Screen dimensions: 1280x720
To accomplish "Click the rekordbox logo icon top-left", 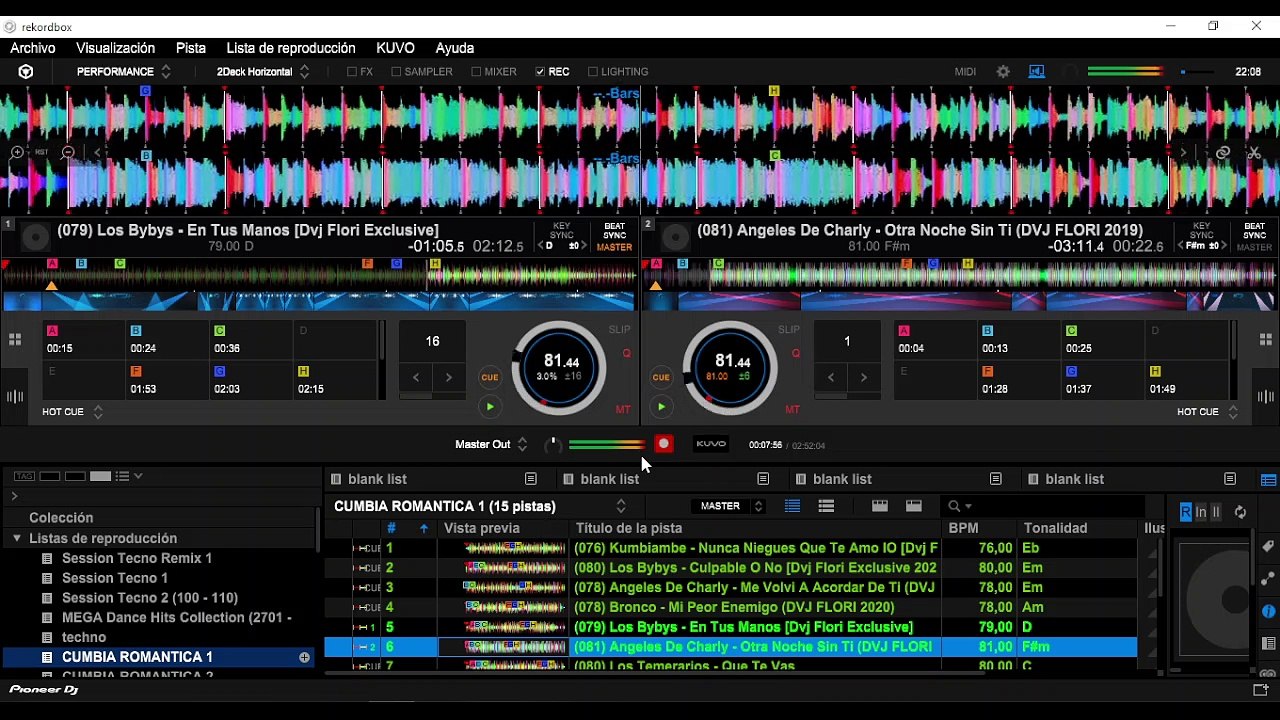I will pos(26,72).
